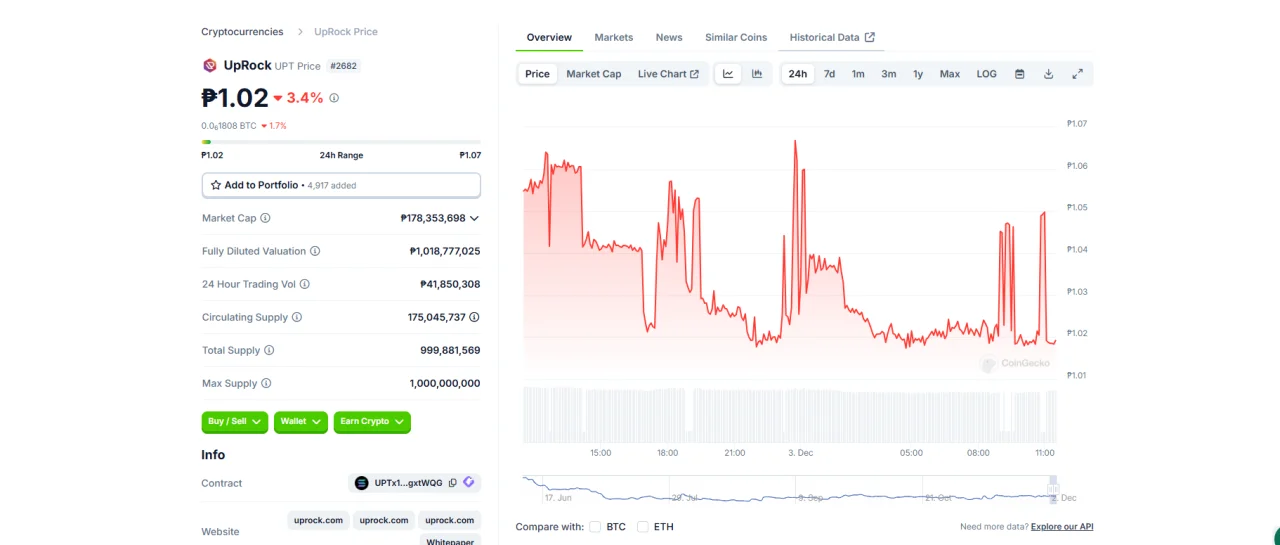Expand the Market Cap value chevron
Image resolution: width=1280 pixels, height=545 pixels.
[474, 218]
